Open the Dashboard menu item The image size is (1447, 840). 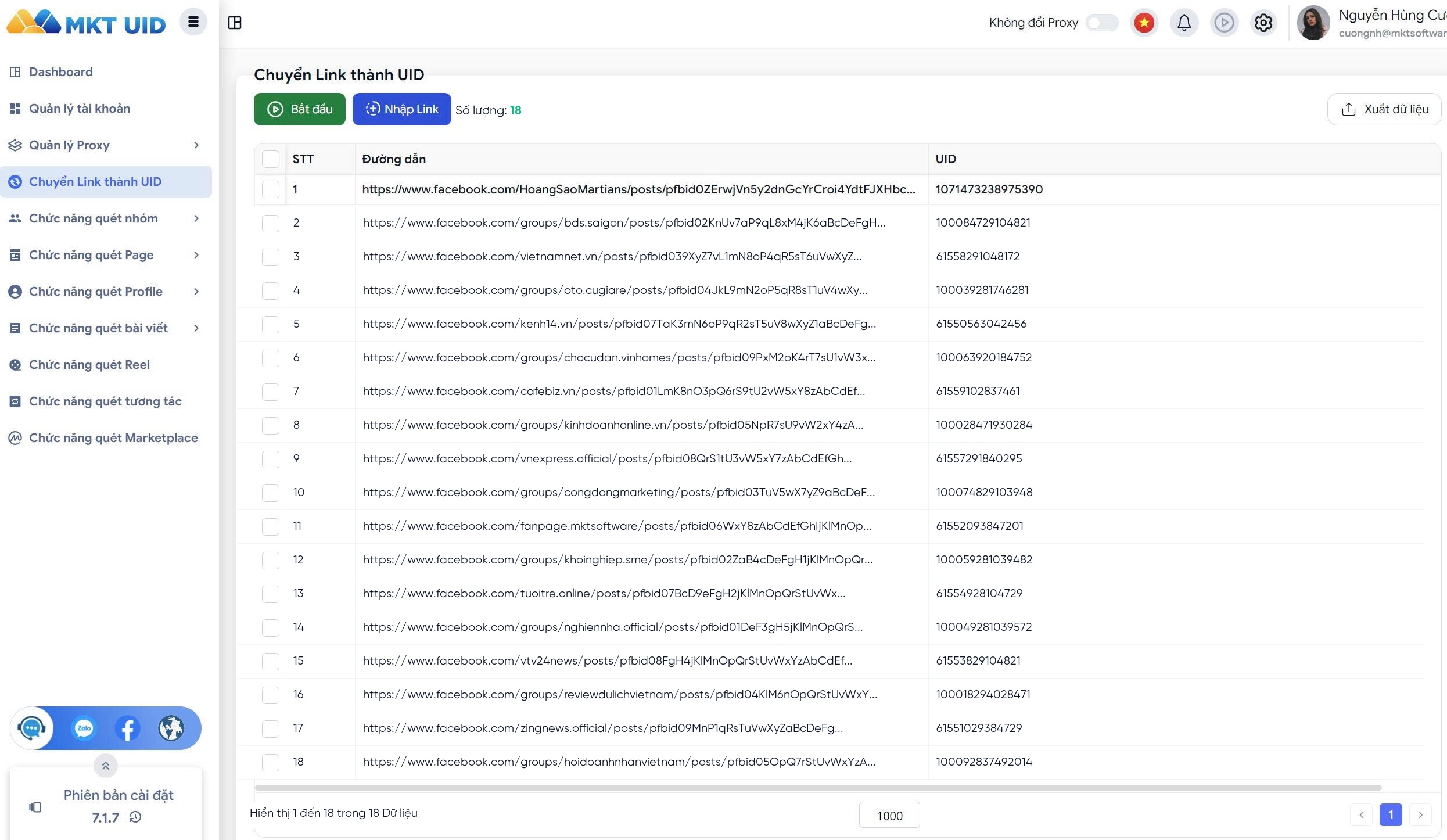tap(106, 72)
